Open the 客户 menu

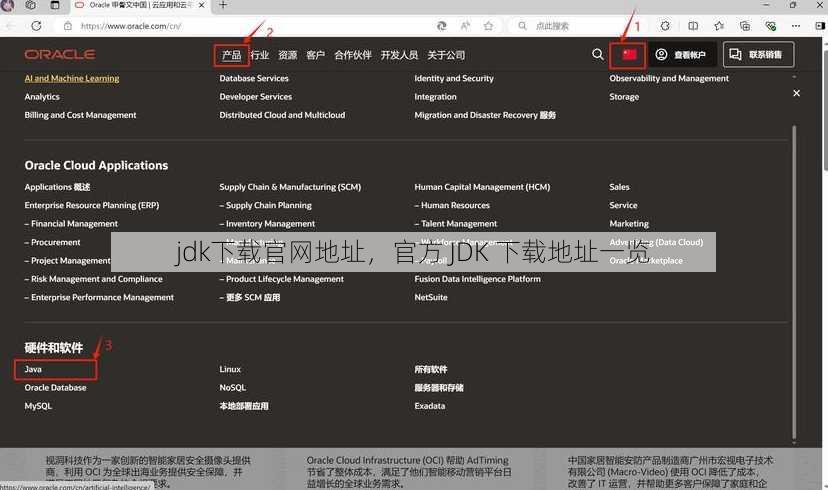(315, 55)
